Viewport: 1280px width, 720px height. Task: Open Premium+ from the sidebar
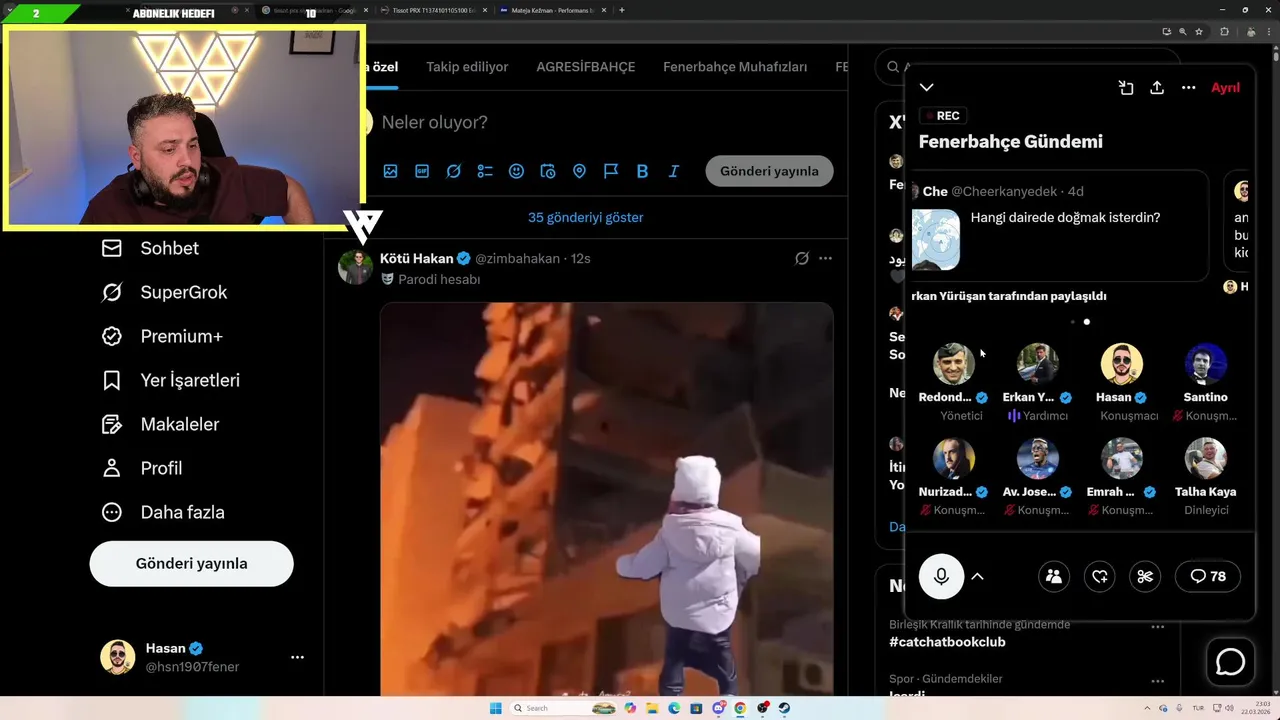(x=161, y=336)
